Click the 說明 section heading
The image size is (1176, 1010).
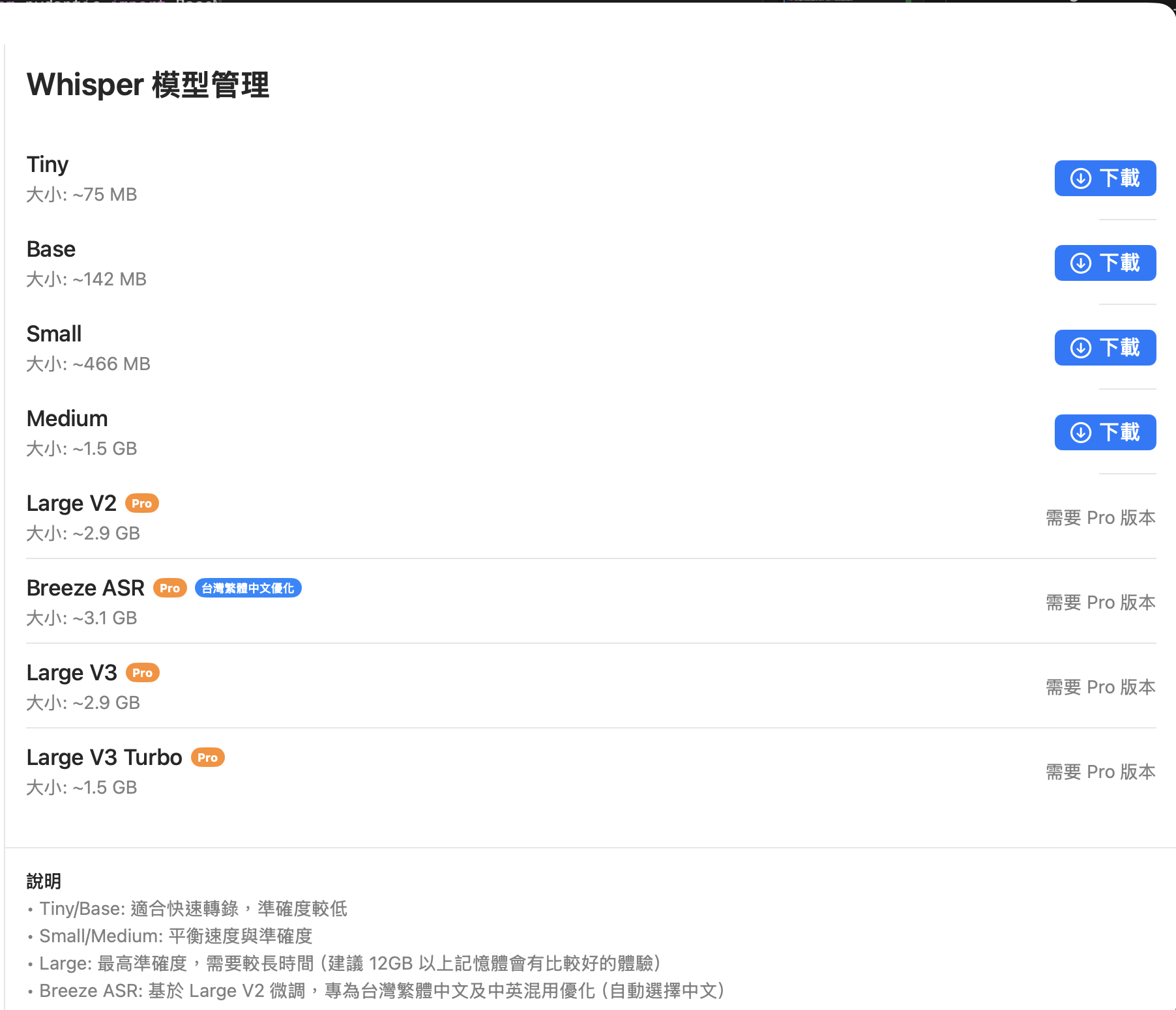click(44, 881)
